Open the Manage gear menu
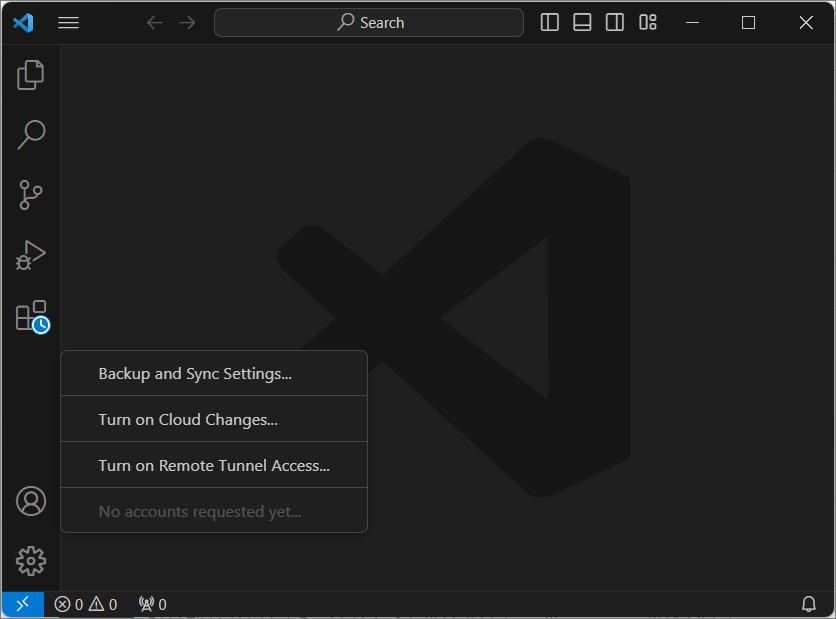This screenshot has width=836, height=619. (x=31, y=561)
